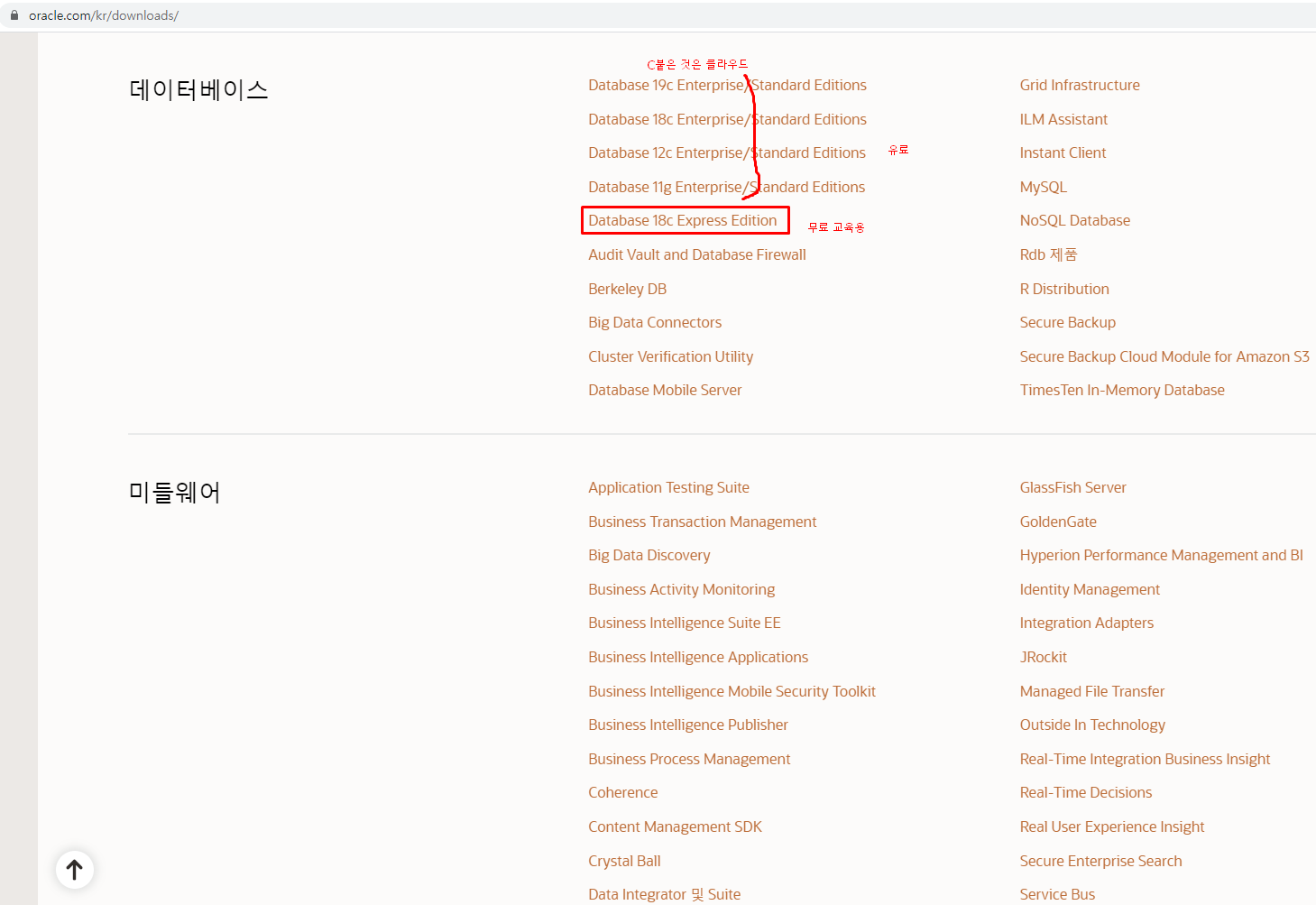Click the lock icon in address bar
The image size is (1316, 905).
(x=14, y=15)
